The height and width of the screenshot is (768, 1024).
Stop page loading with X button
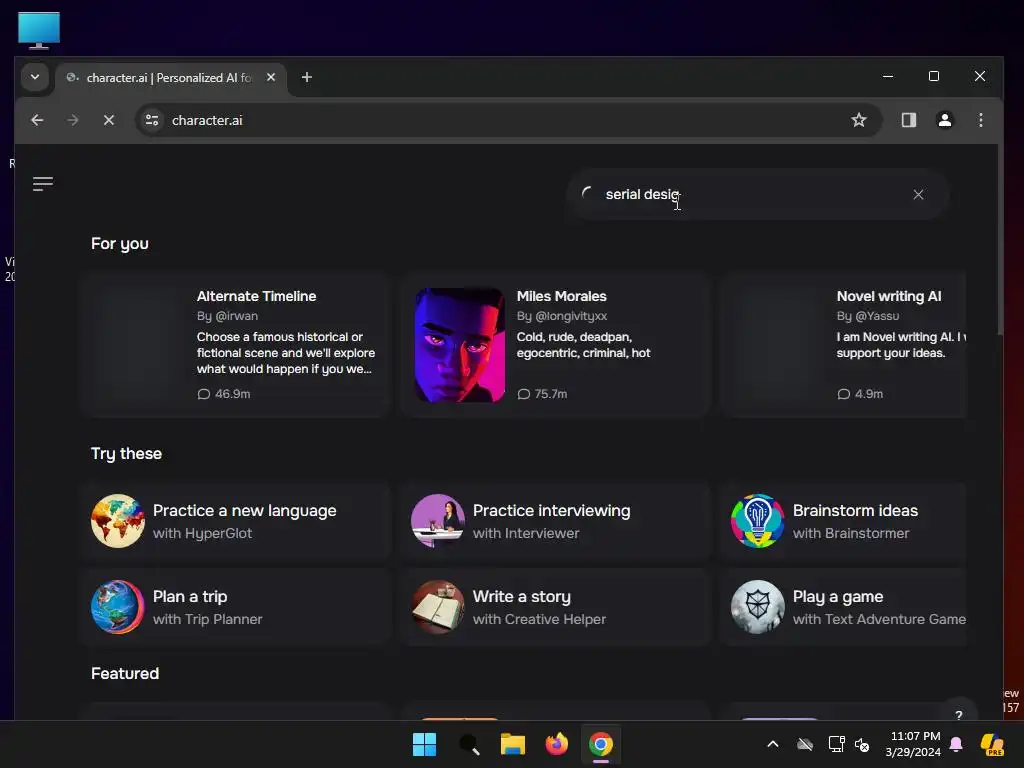(x=109, y=120)
